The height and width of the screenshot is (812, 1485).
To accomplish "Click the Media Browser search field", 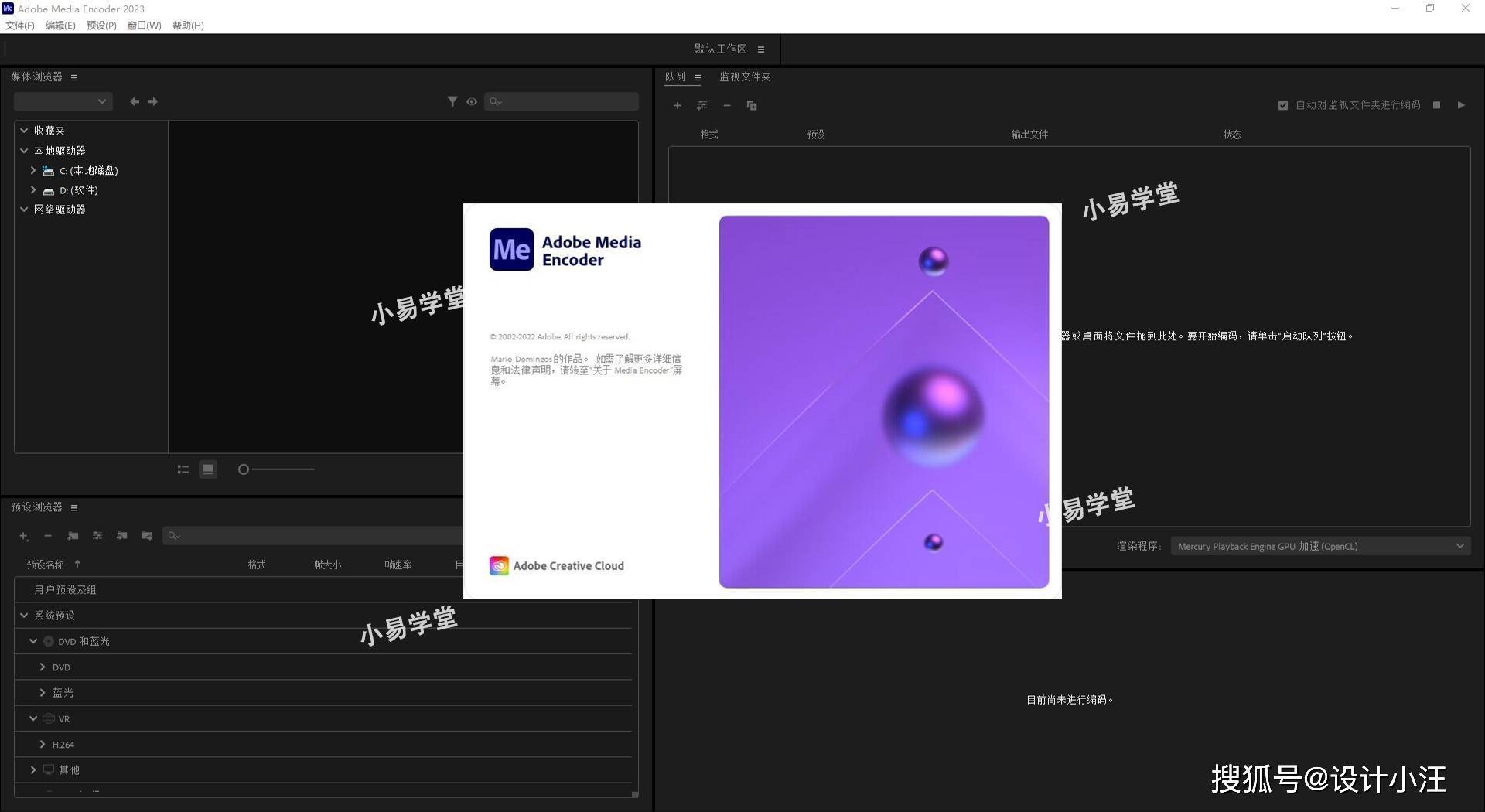I will (562, 101).
